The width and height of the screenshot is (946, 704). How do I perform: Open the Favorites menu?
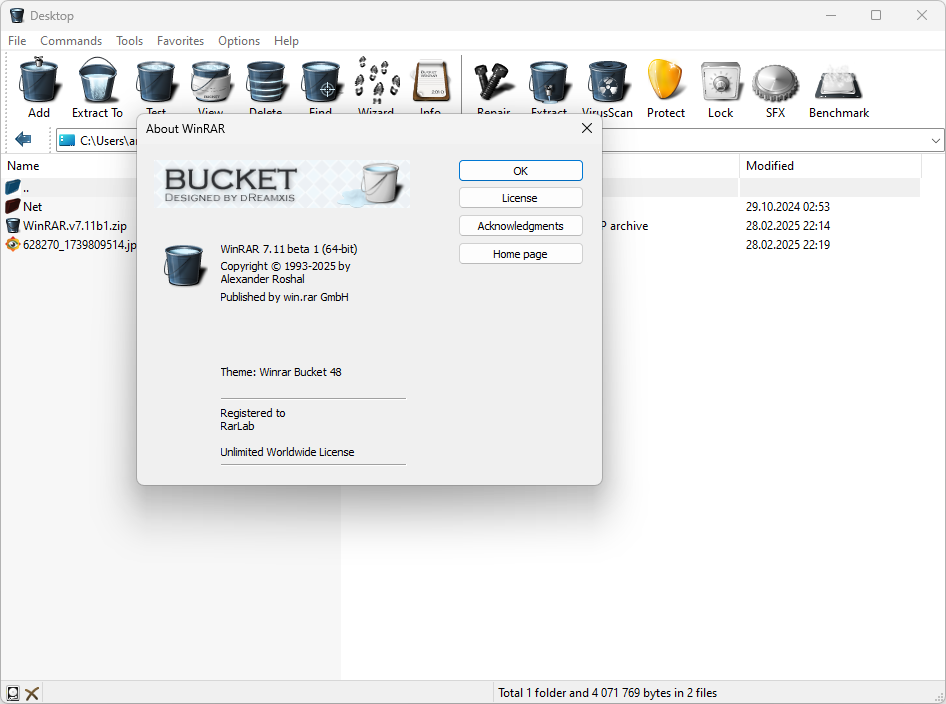coord(180,40)
